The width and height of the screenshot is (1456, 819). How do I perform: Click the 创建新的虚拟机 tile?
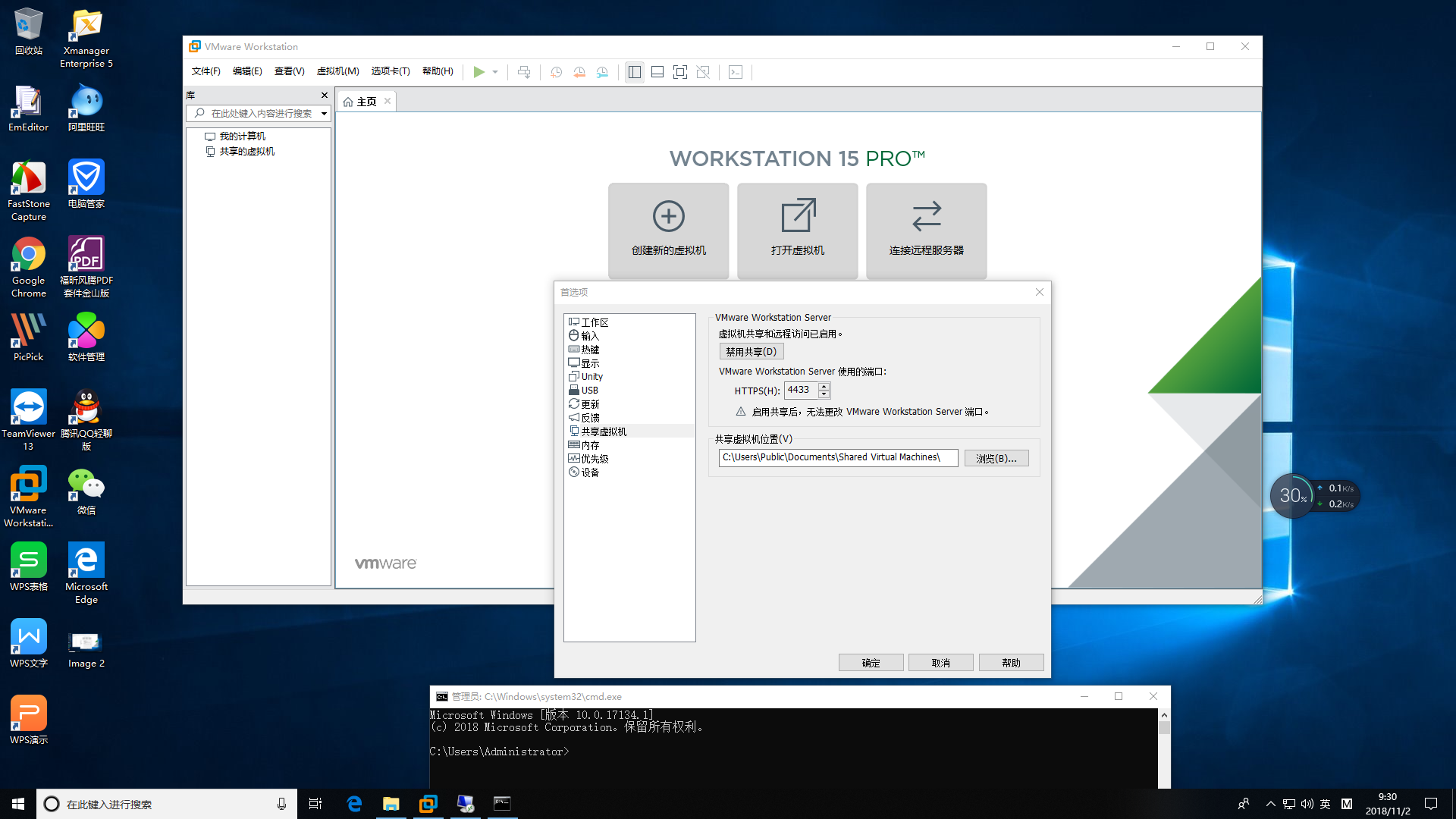[x=668, y=231]
